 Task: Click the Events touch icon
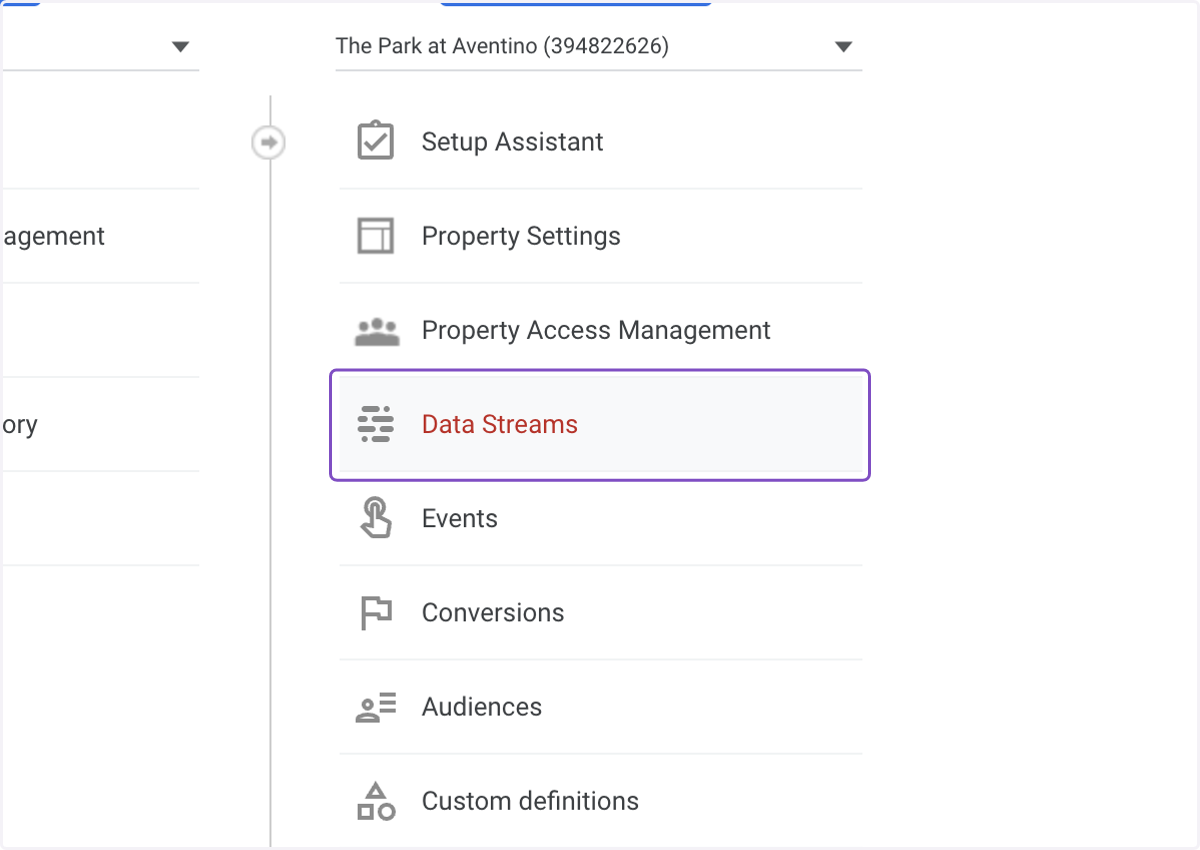(x=376, y=518)
